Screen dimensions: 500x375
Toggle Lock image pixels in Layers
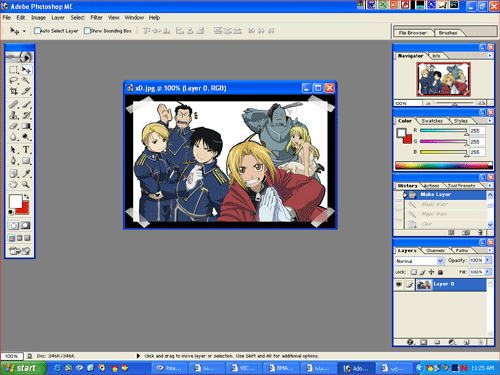(x=422, y=272)
